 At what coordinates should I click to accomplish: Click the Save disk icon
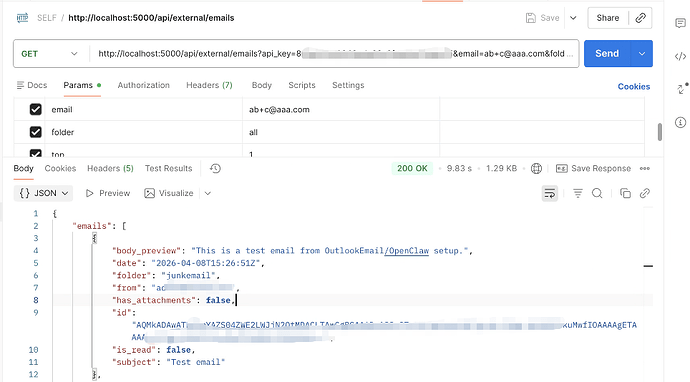pos(531,18)
